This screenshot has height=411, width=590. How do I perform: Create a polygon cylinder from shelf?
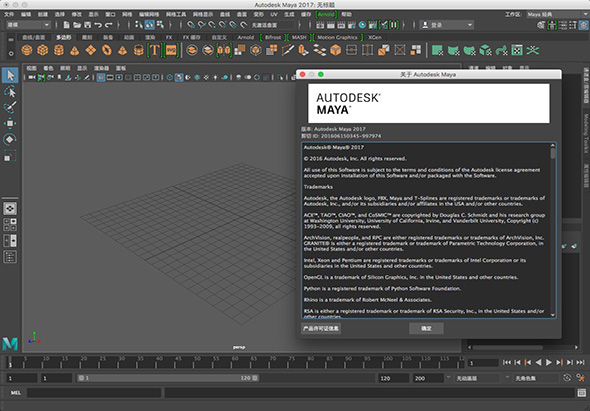[x=59, y=50]
